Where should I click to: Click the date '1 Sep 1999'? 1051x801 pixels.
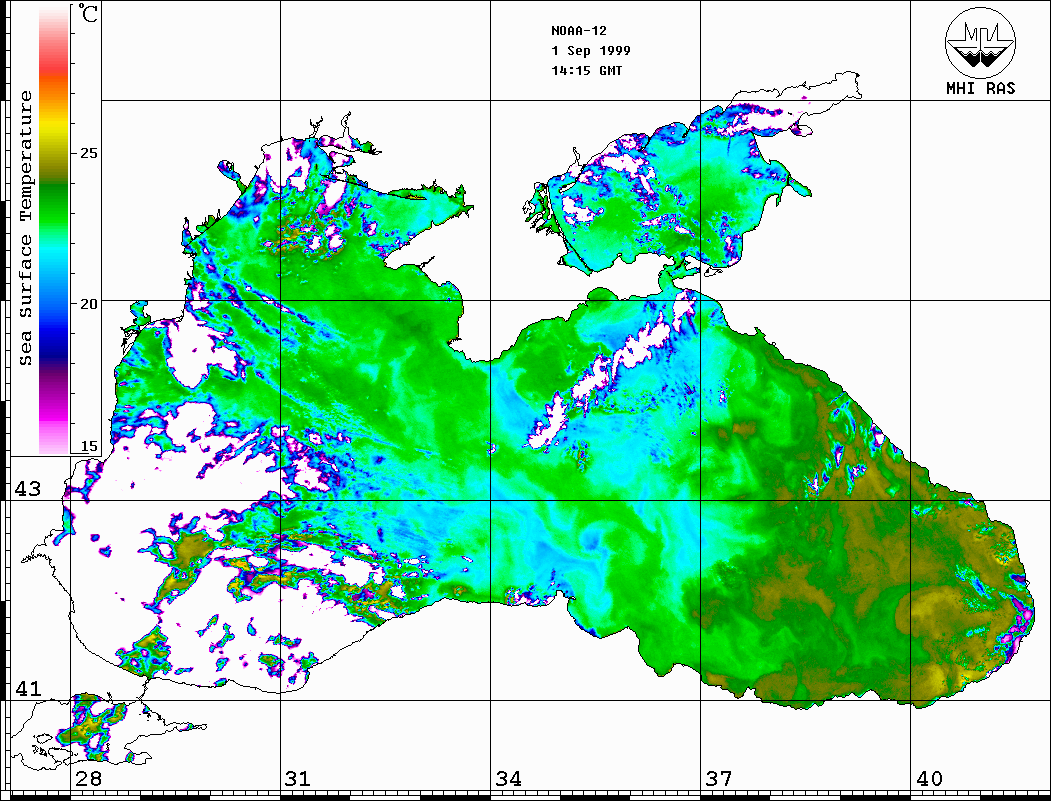(591, 50)
